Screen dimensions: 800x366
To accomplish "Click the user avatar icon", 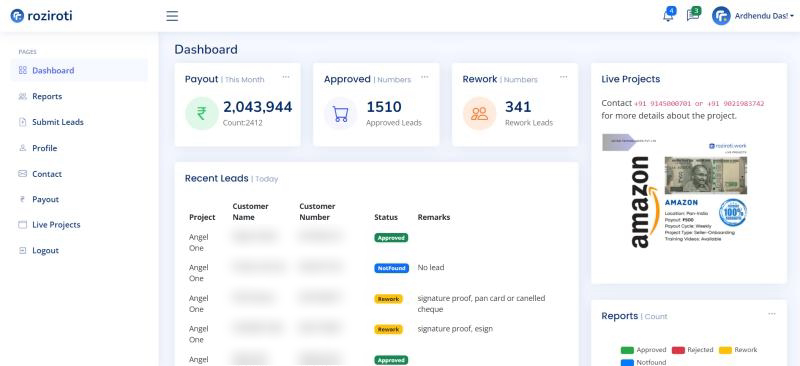I will coord(721,16).
